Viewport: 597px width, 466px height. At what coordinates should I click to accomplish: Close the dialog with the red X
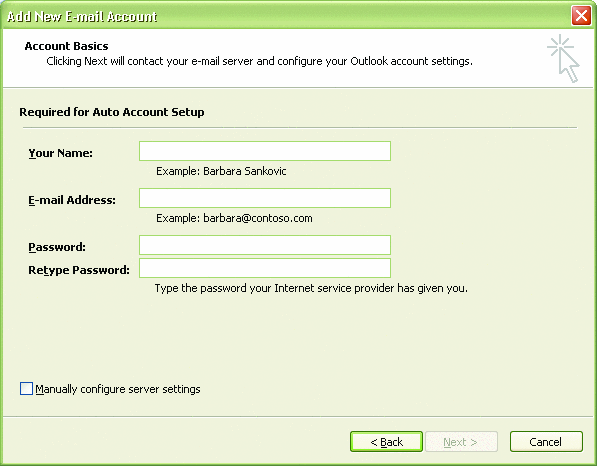coord(581,16)
